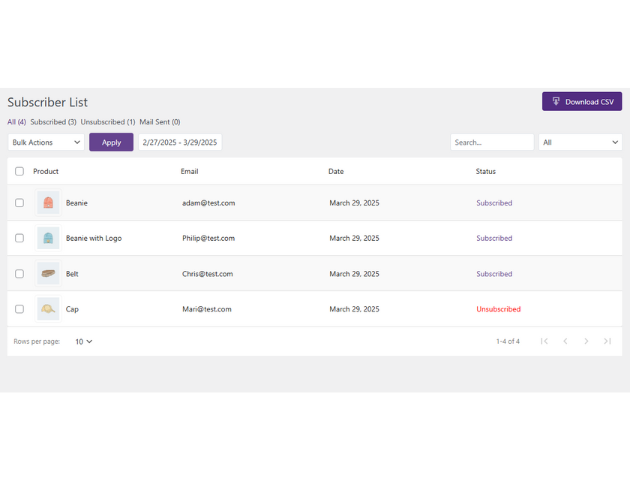Tick the checkbox next to Cap
Image resolution: width=634 pixels, height=480 pixels.
pos(19,309)
